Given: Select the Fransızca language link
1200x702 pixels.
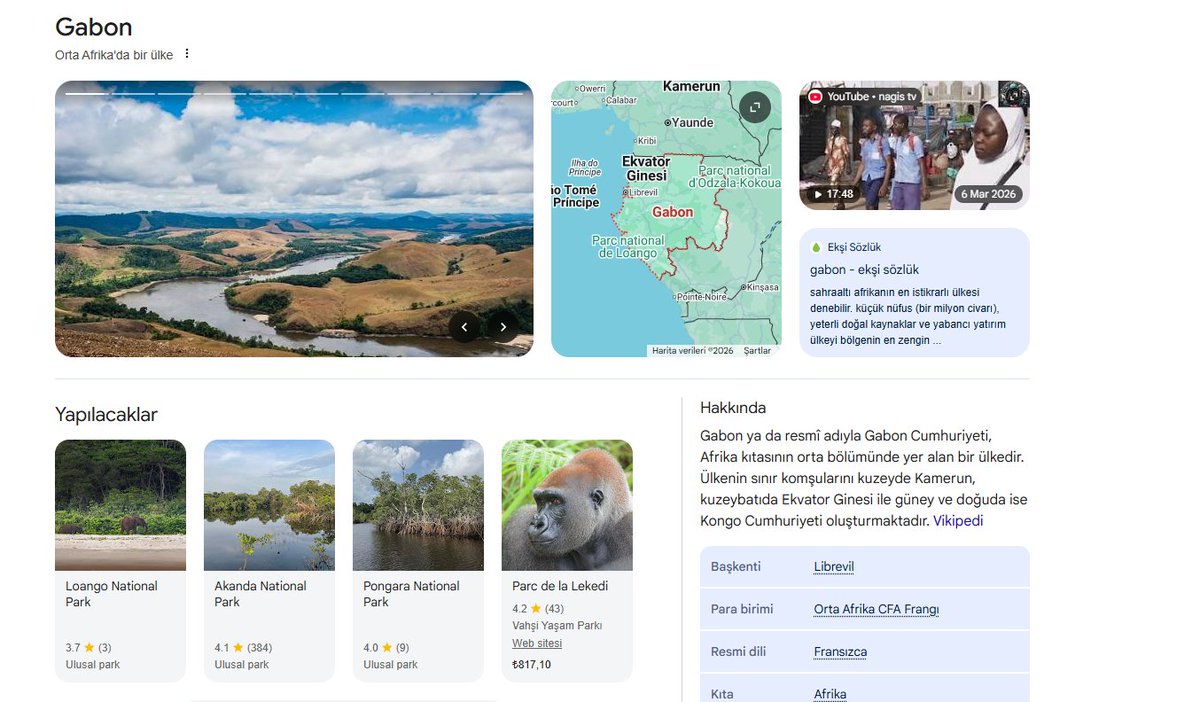Looking at the screenshot, I should pos(840,652).
